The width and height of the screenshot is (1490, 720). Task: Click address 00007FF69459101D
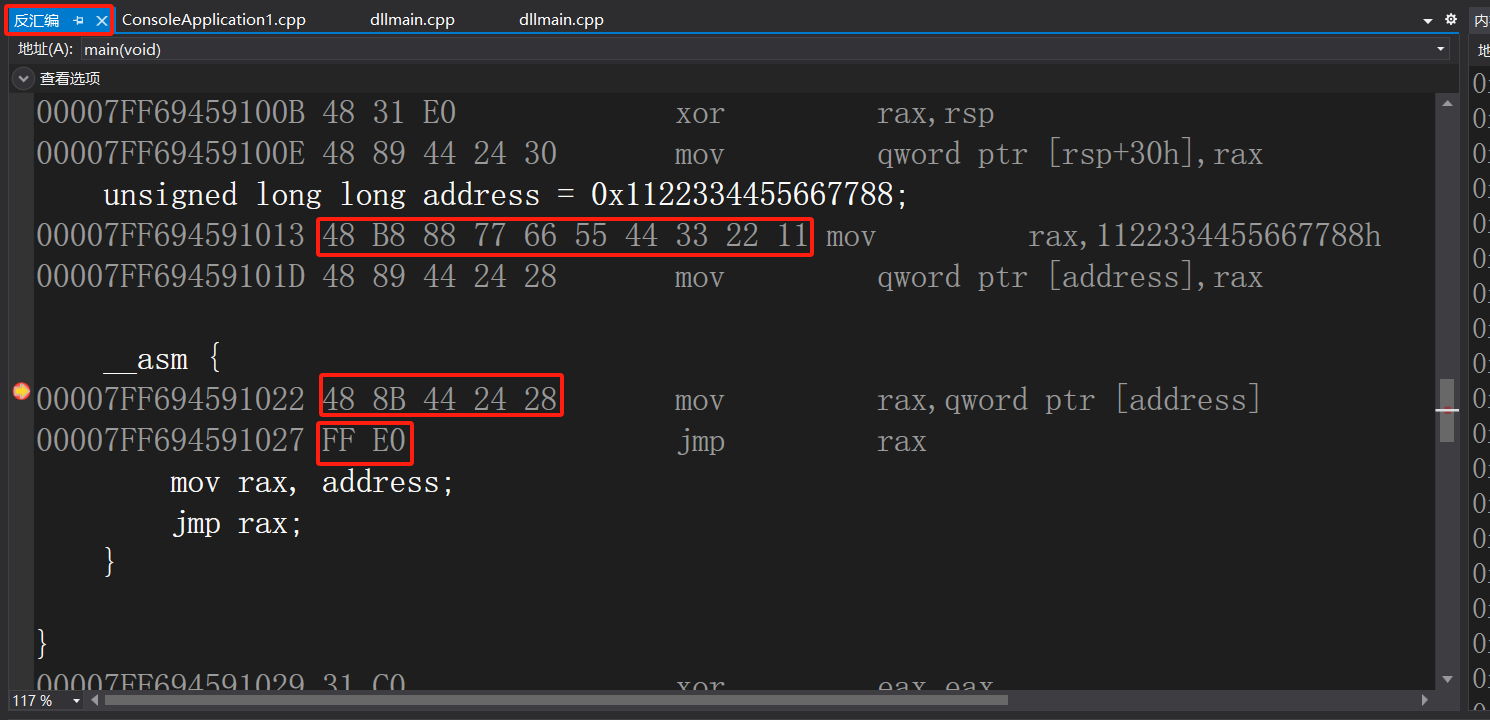pyautogui.click(x=170, y=277)
